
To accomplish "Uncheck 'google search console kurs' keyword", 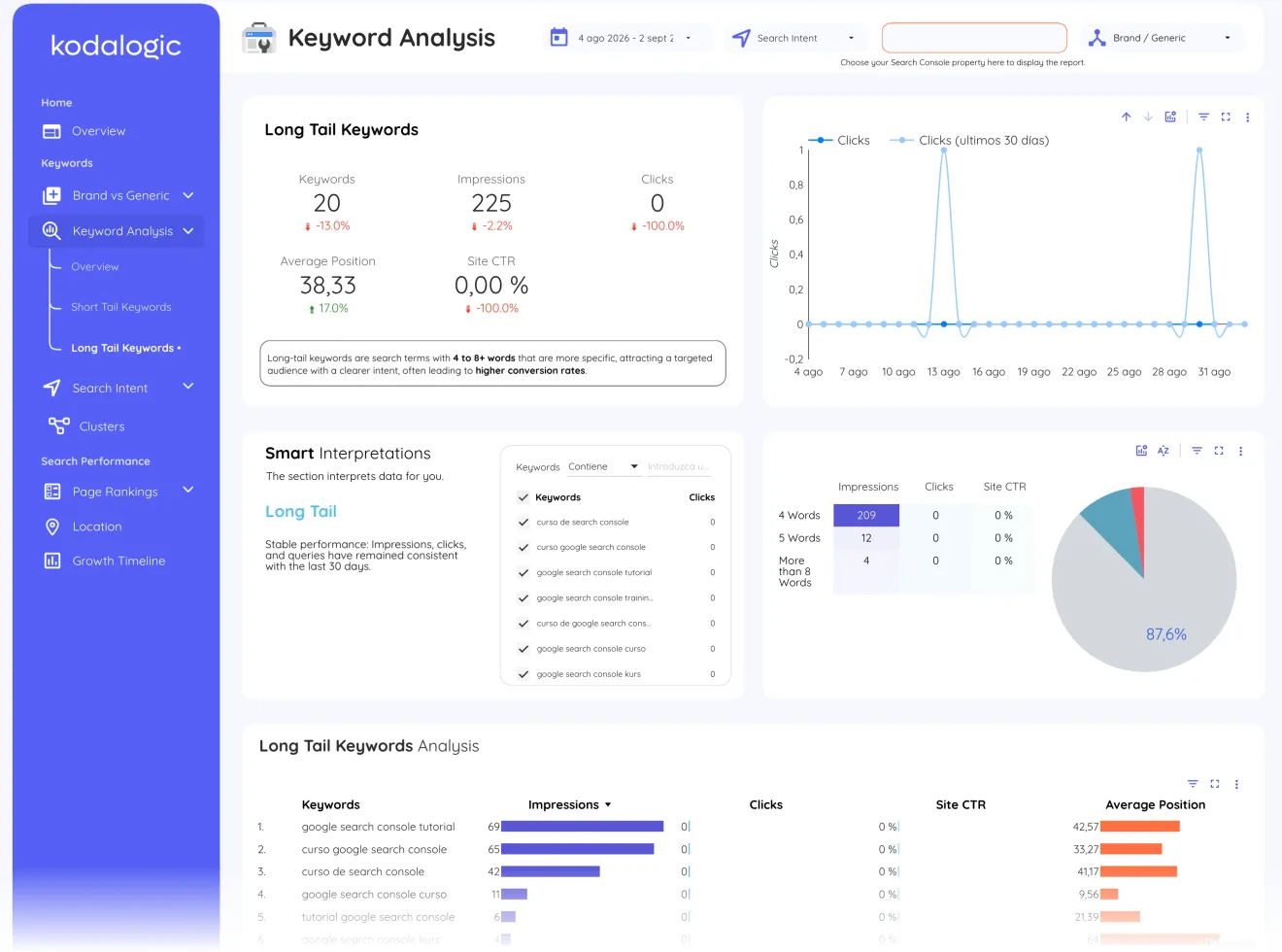I will pos(523,674).
